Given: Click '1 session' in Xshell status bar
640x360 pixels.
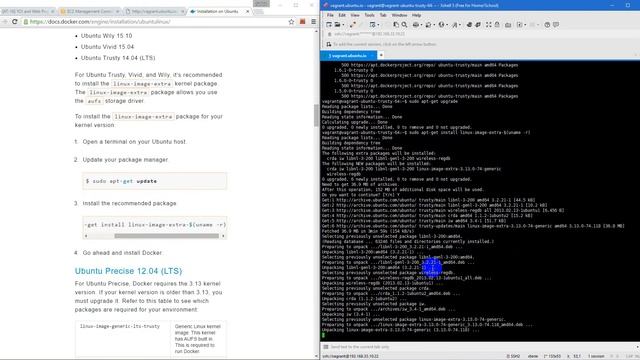Looking at the screenshot, I should pos(596,356).
